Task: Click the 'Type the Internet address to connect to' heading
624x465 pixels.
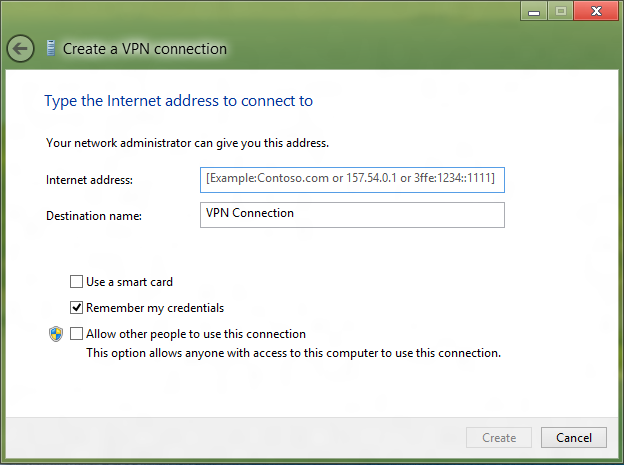Action: coord(178,101)
